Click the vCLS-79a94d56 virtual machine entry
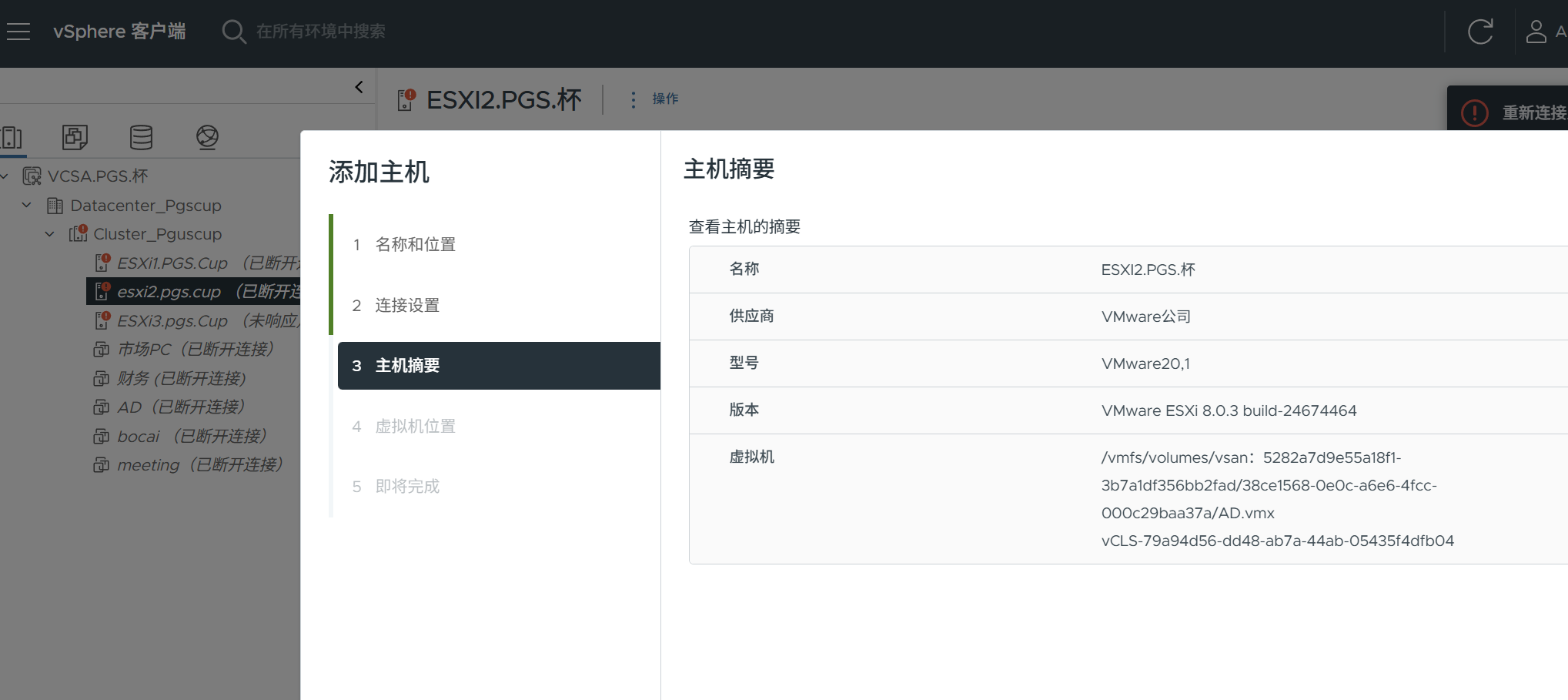The width and height of the screenshot is (1568, 700). pyautogui.click(x=1277, y=541)
